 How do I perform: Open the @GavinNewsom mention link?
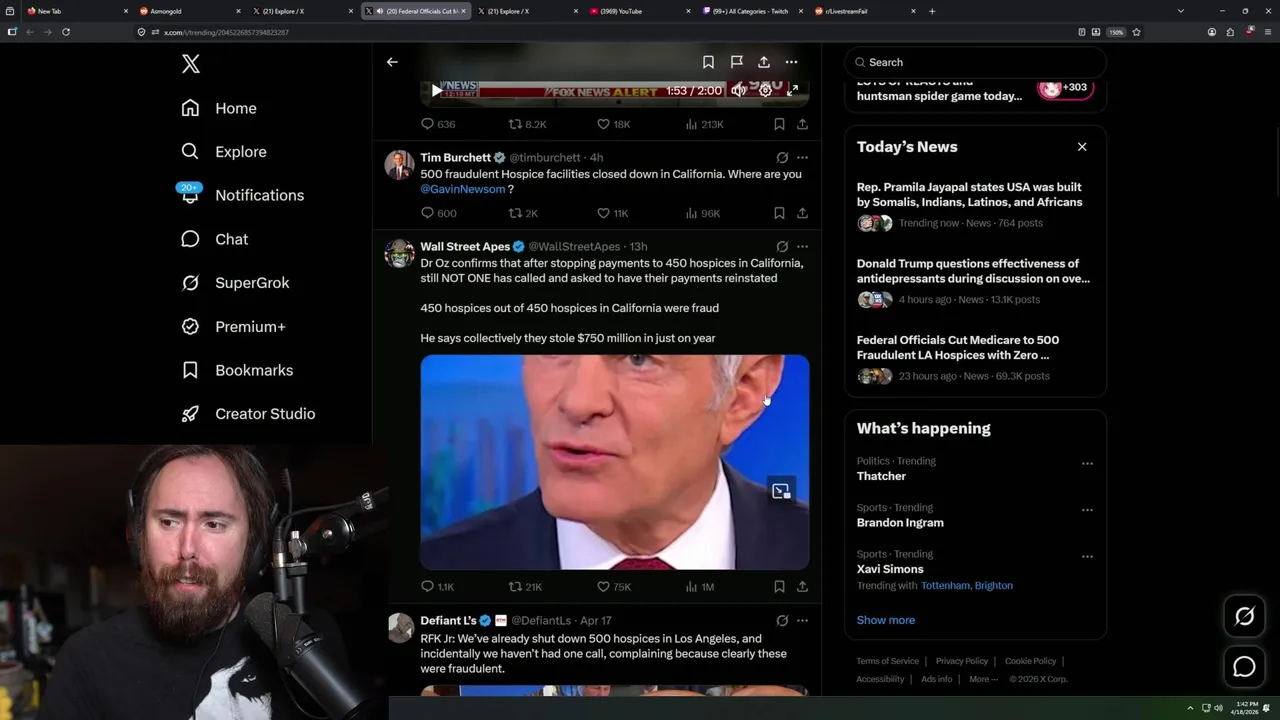pyautogui.click(x=462, y=189)
